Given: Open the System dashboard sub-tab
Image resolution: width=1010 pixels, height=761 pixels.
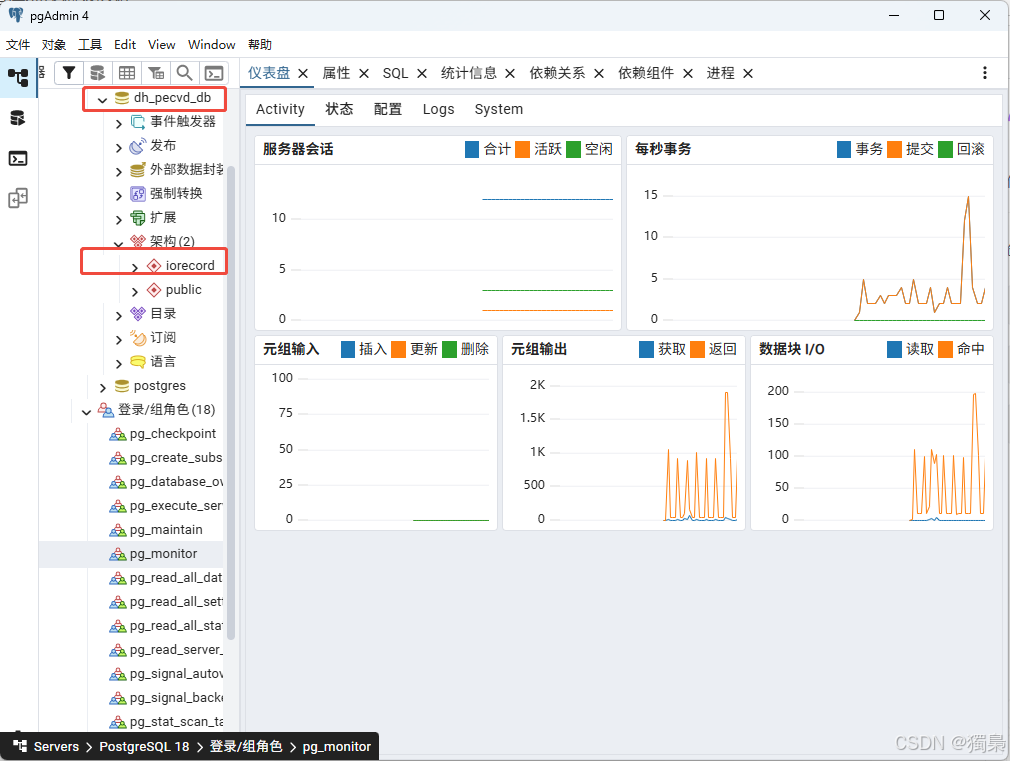Looking at the screenshot, I should click(x=499, y=109).
